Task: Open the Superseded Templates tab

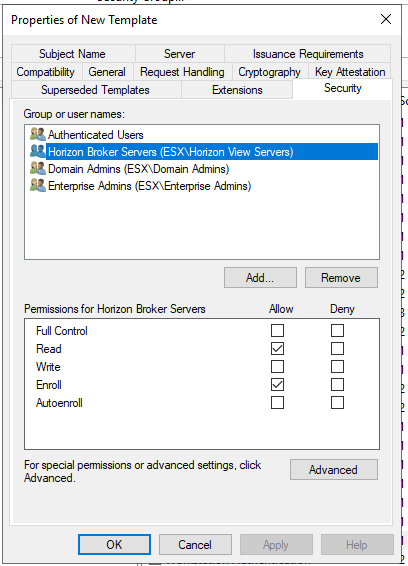Action: coord(96,89)
